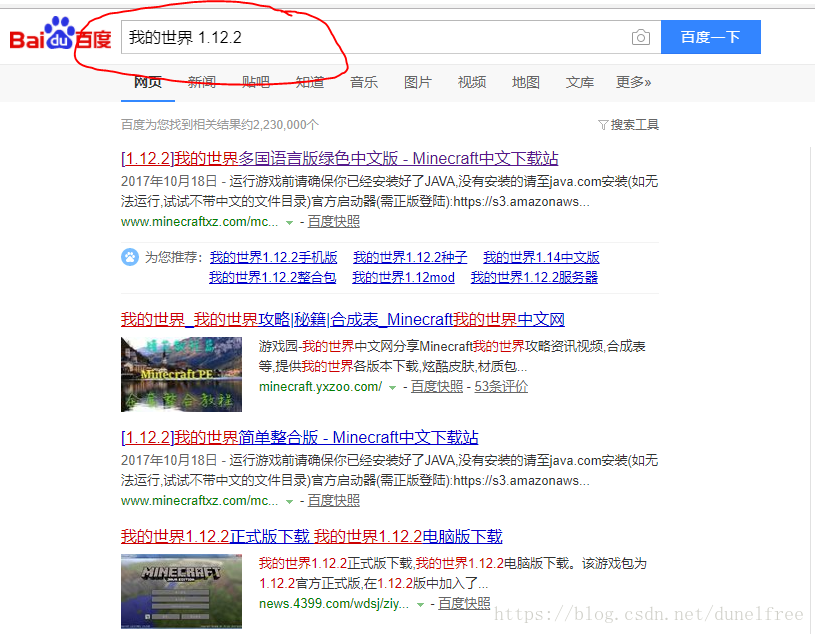Screen dimensions: 815x634
Task: Click the search tools filter icon
Action: pyautogui.click(x=602, y=125)
